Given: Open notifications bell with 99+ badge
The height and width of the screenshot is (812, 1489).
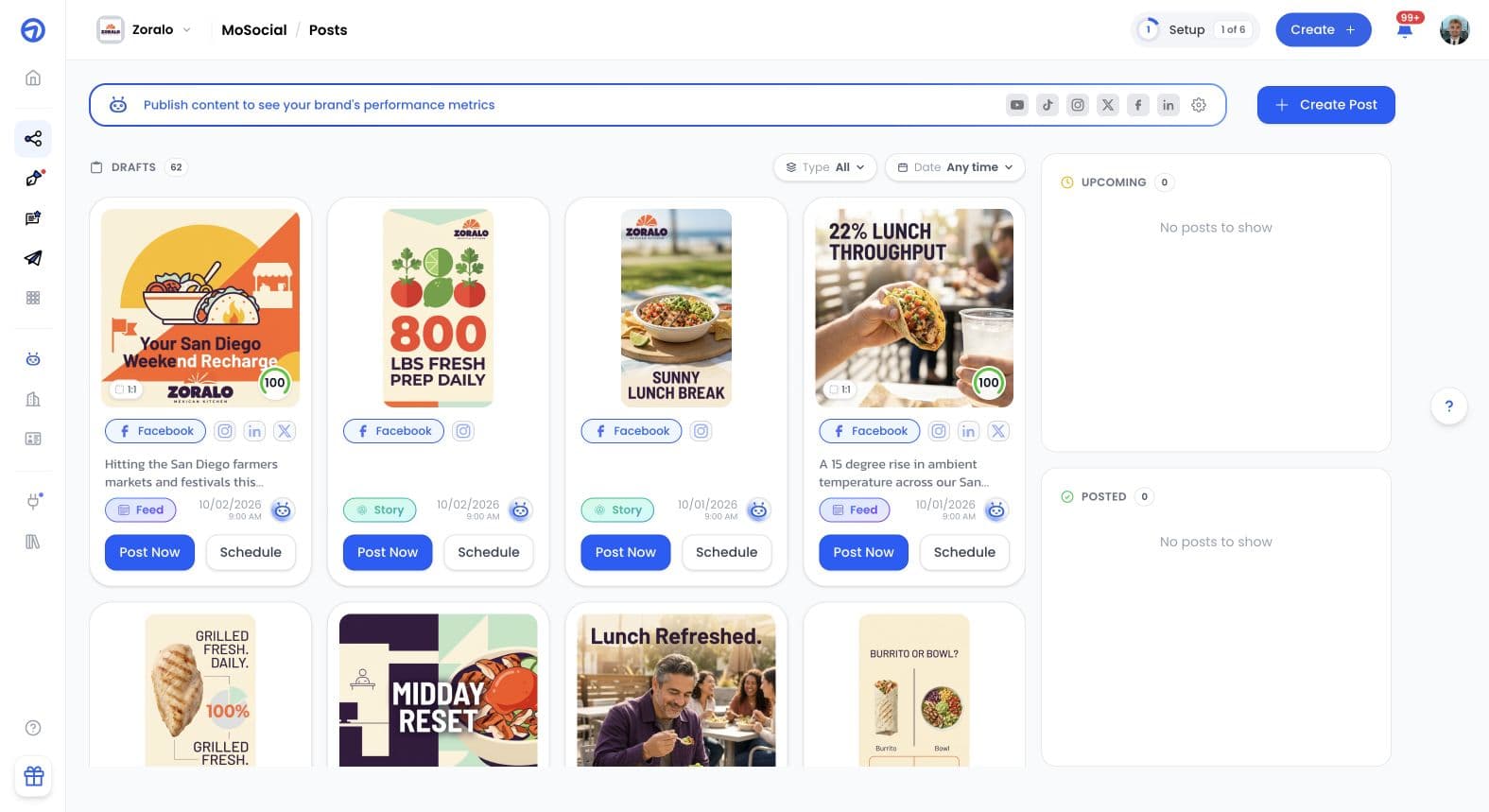Looking at the screenshot, I should pos(1406,28).
